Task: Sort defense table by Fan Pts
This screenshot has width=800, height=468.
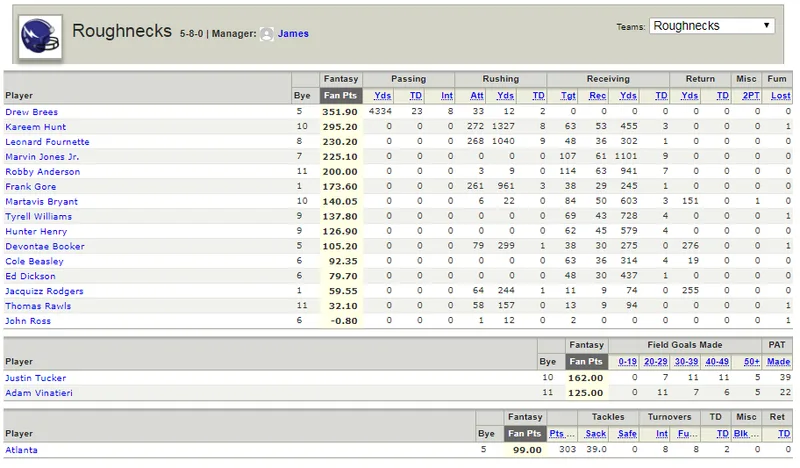Action: point(524,433)
